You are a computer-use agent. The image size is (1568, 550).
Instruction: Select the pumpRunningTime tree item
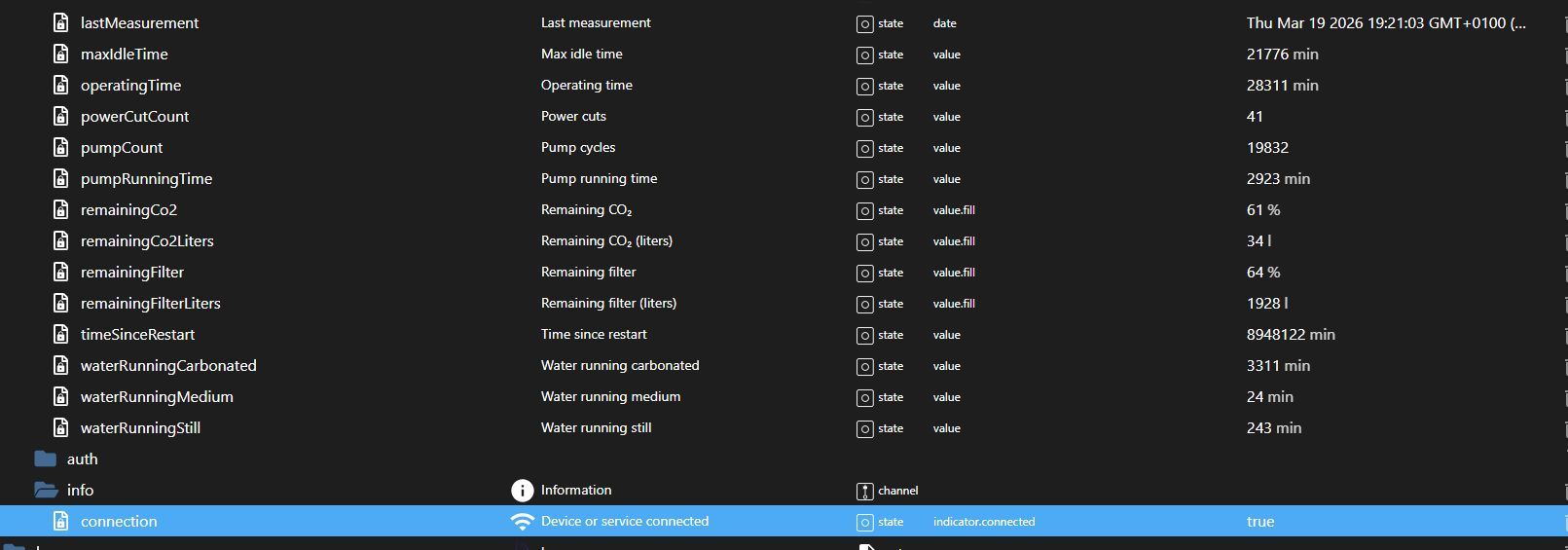coord(146,179)
